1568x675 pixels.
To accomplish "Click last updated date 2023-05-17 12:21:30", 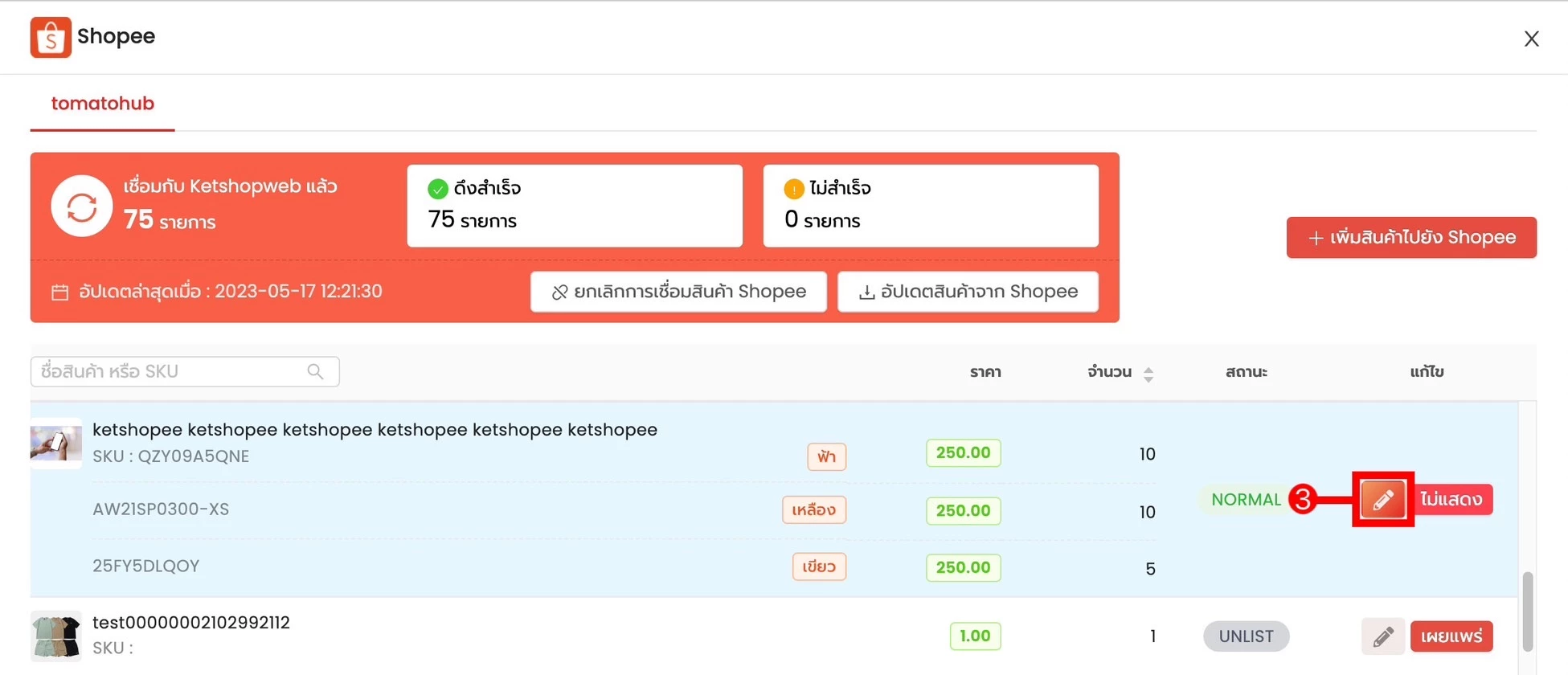I will click(x=298, y=291).
